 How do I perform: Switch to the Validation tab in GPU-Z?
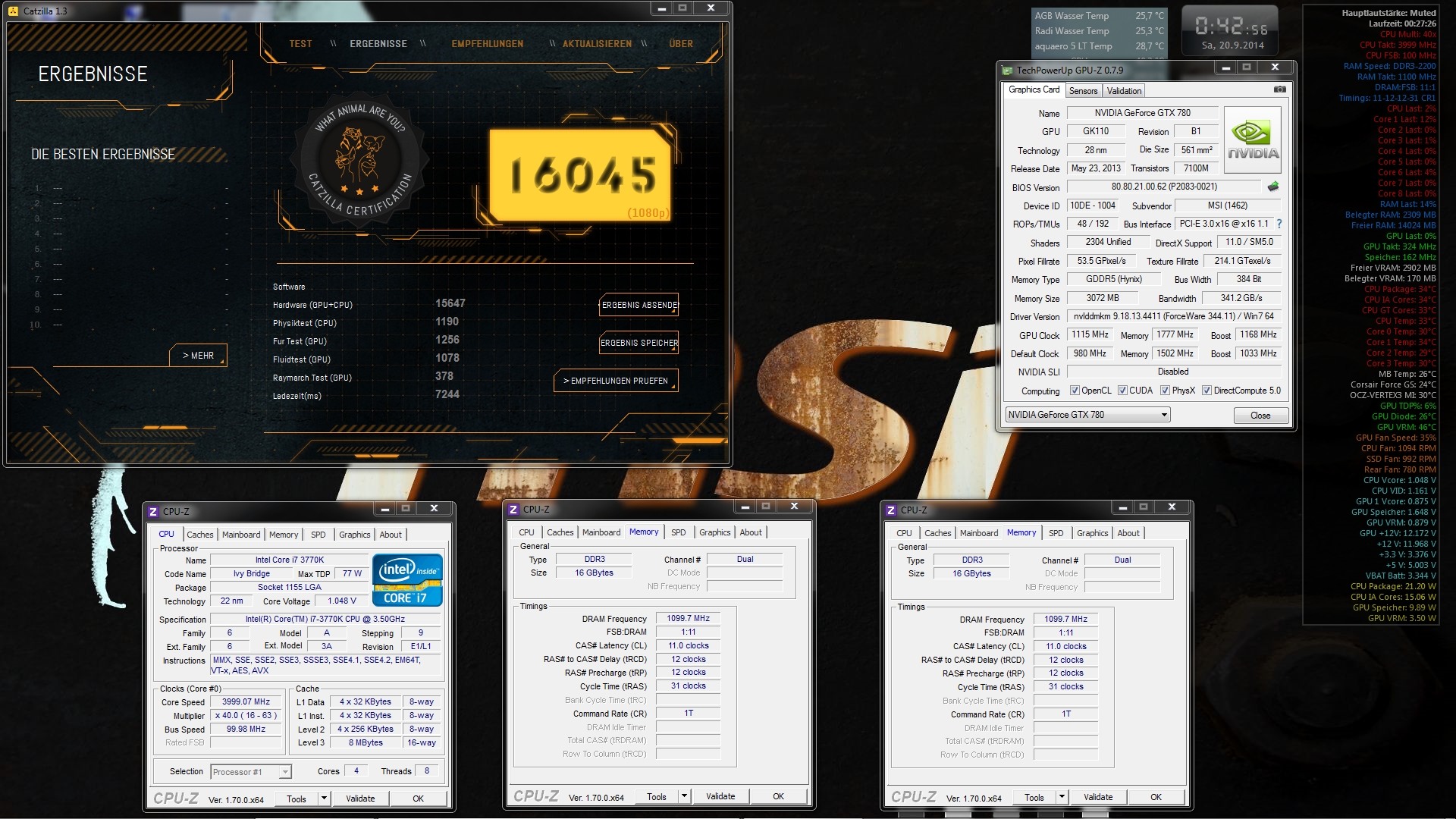tap(1124, 91)
